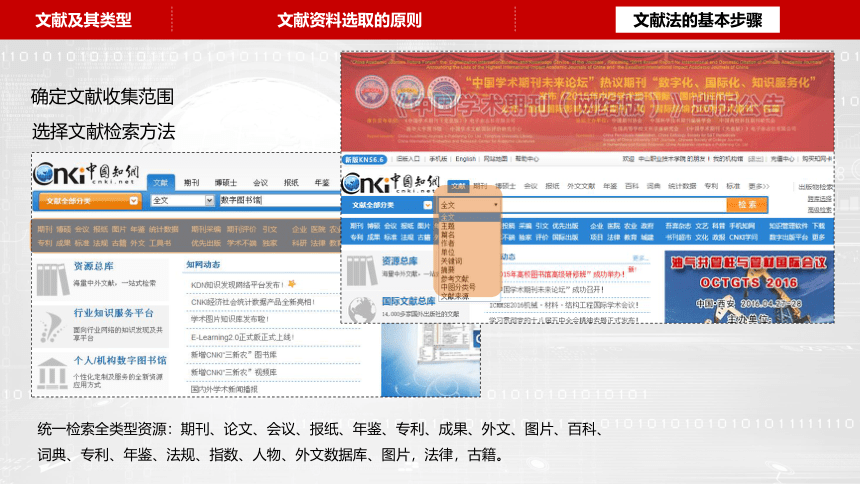
Task: Open the English link in the top bar
Action: 466,159
